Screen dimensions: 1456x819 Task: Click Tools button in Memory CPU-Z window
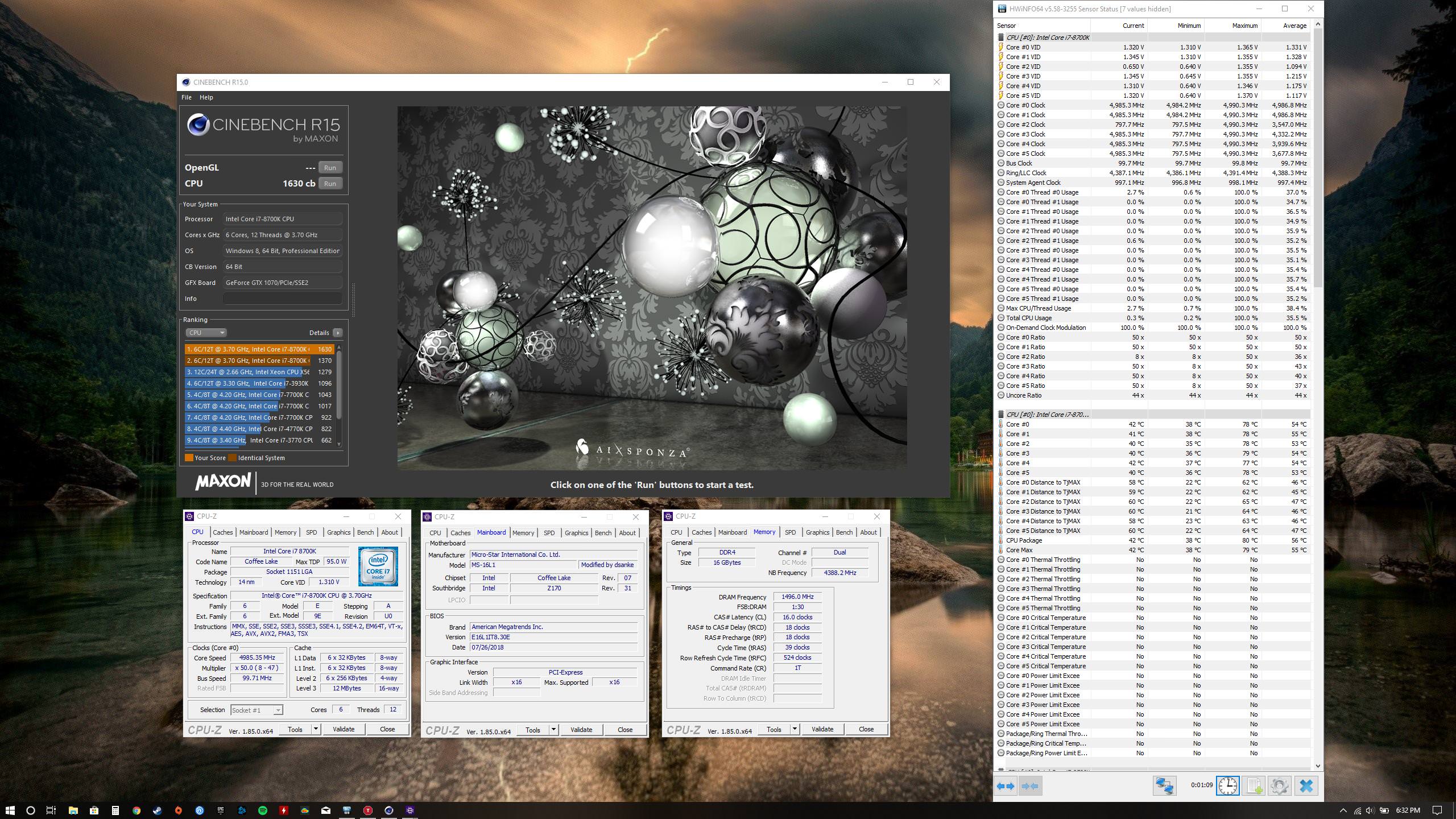(x=773, y=729)
